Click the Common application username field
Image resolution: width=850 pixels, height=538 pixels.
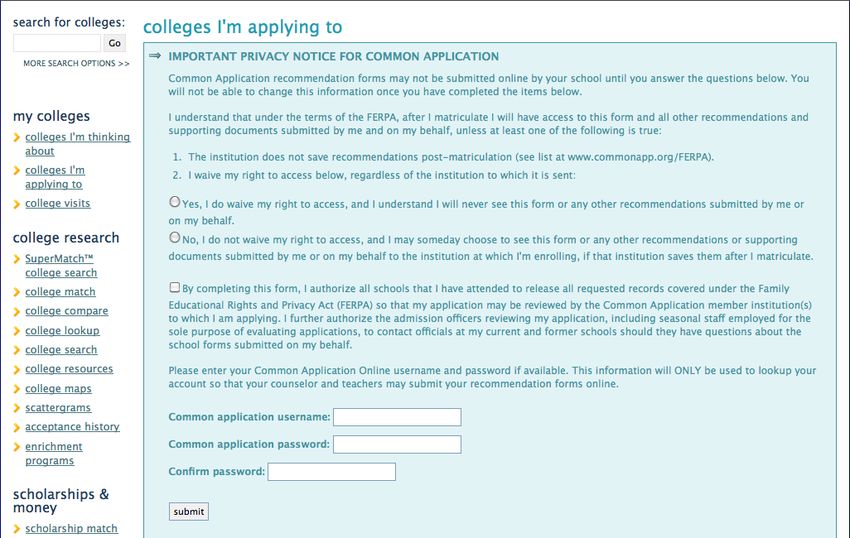point(397,417)
